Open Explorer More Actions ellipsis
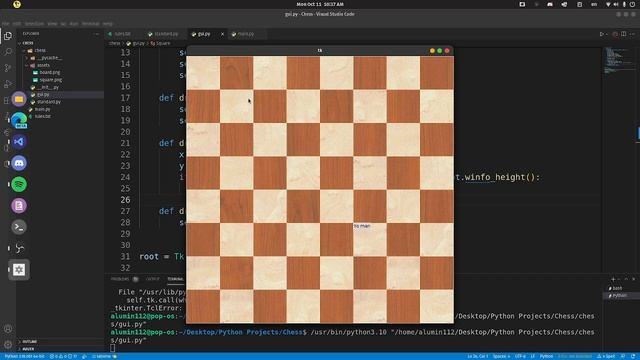Viewport: 640px width, 360px height. tap(96, 34)
